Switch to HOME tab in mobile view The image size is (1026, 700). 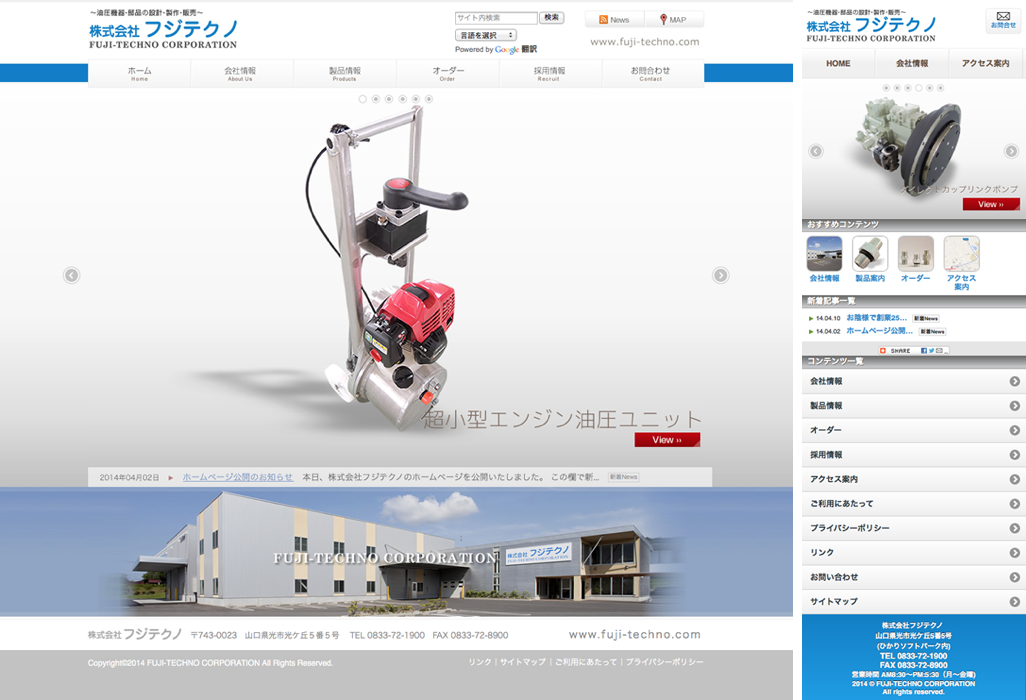(x=838, y=63)
